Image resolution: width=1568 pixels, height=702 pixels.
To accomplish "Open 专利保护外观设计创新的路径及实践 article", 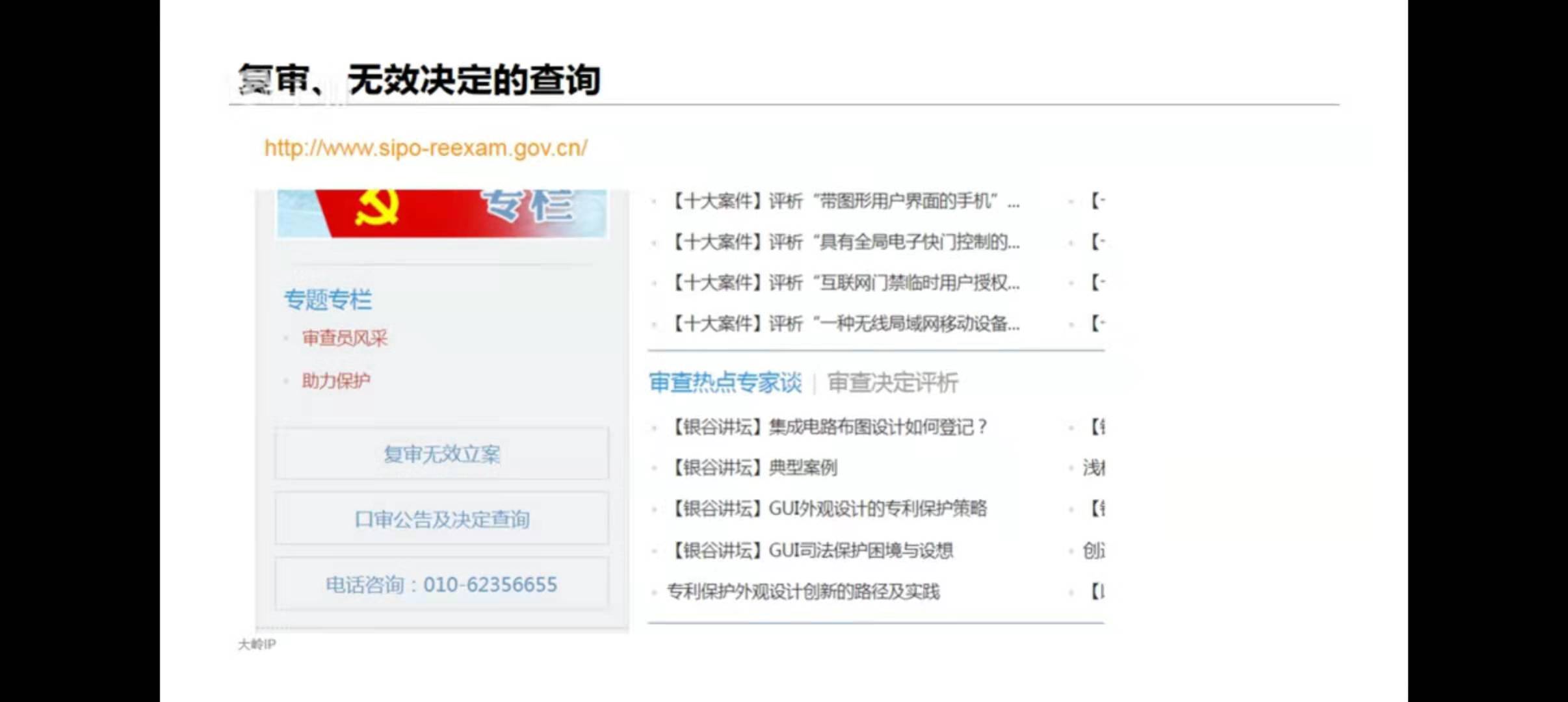I will tap(804, 591).
